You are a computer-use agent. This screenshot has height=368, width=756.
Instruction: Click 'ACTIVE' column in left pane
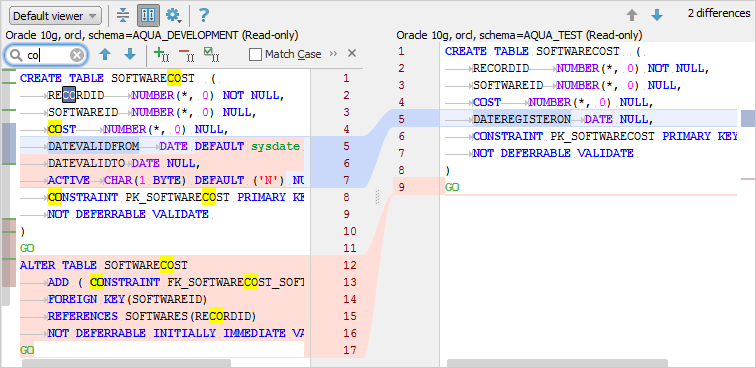click(68, 180)
